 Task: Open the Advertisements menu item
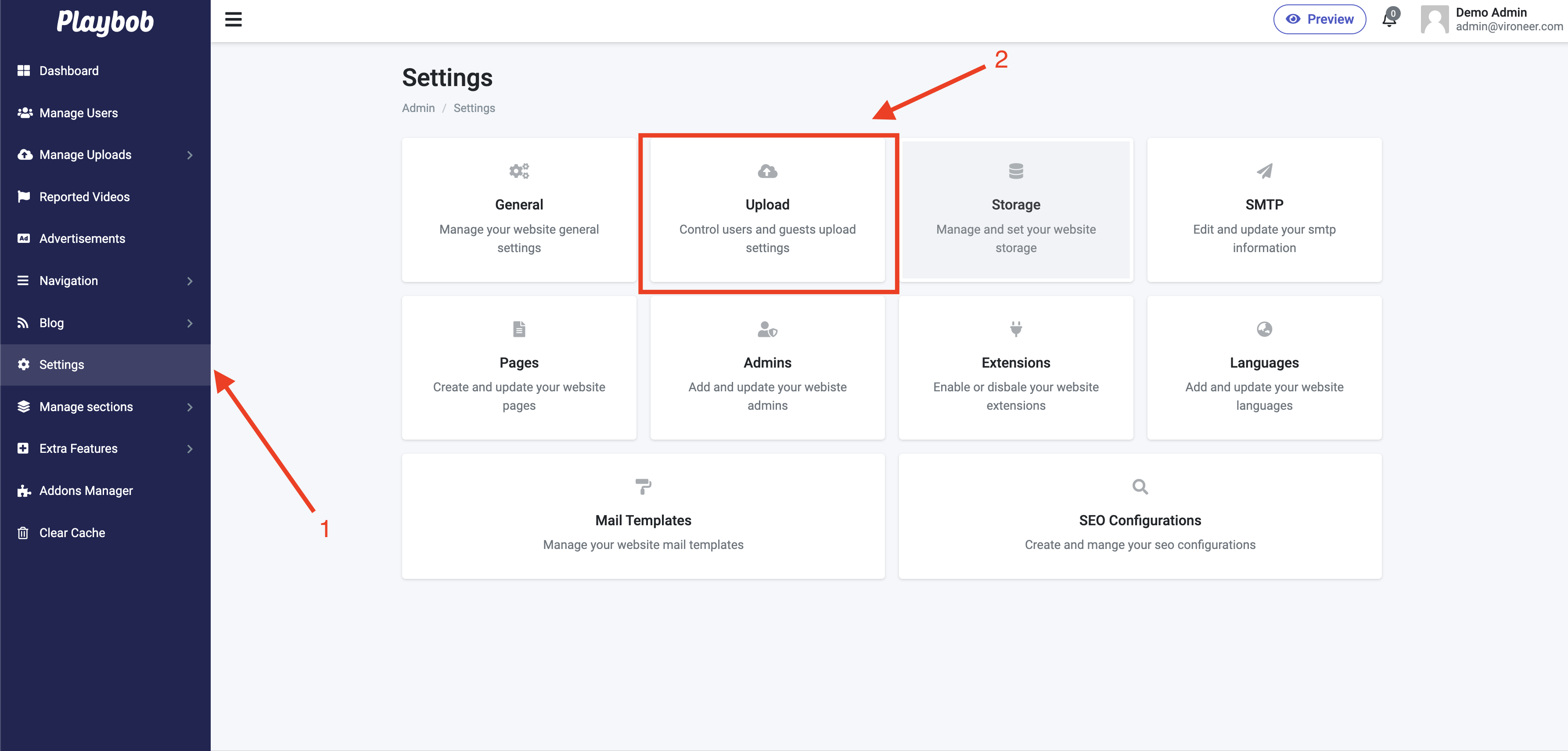point(105,239)
